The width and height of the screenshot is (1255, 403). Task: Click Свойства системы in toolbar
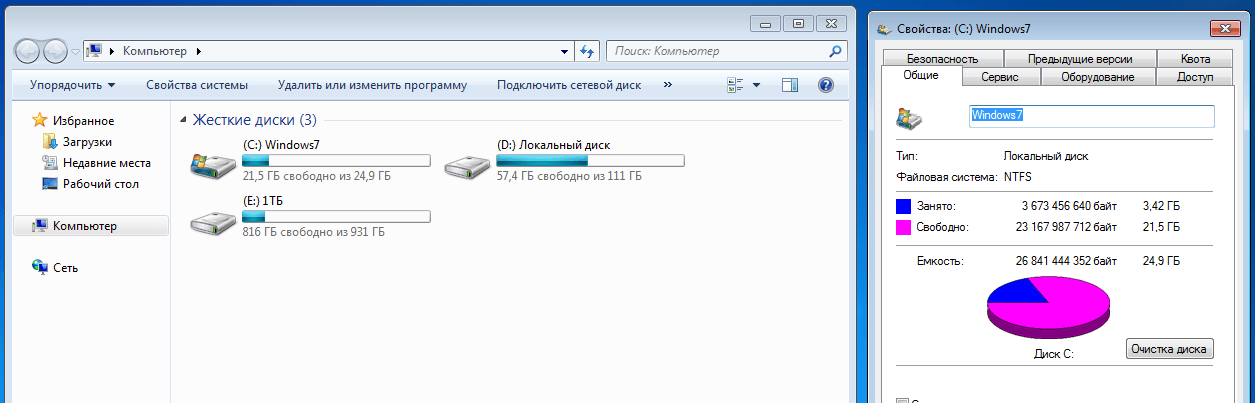click(197, 85)
